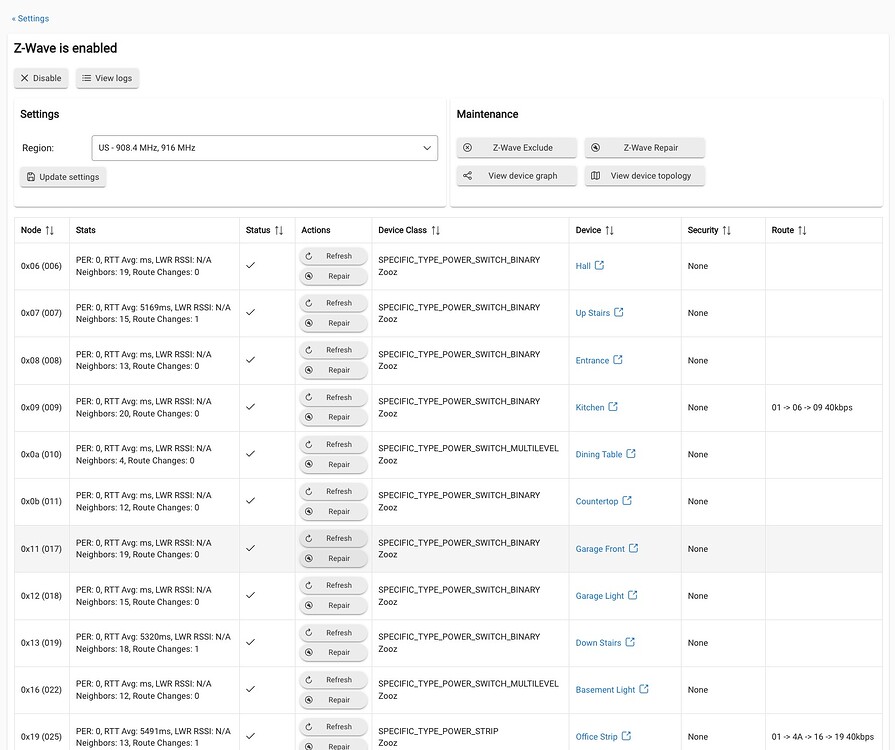This screenshot has width=895, height=750.
Task: Sort by Route column arrows
Action: coord(802,230)
